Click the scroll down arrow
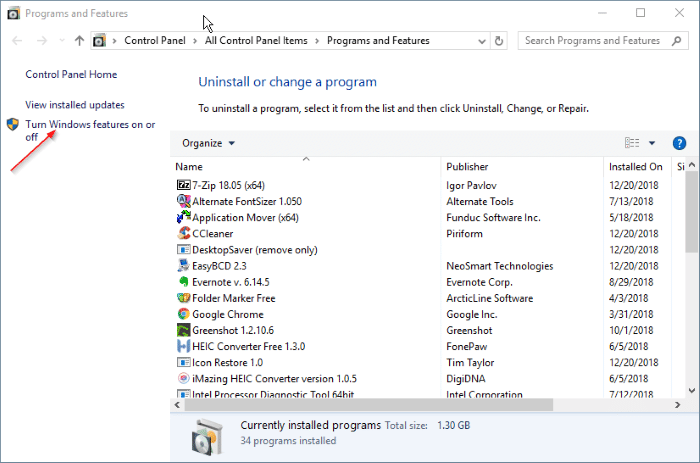Viewport: 700px width, 463px height. point(692,391)
